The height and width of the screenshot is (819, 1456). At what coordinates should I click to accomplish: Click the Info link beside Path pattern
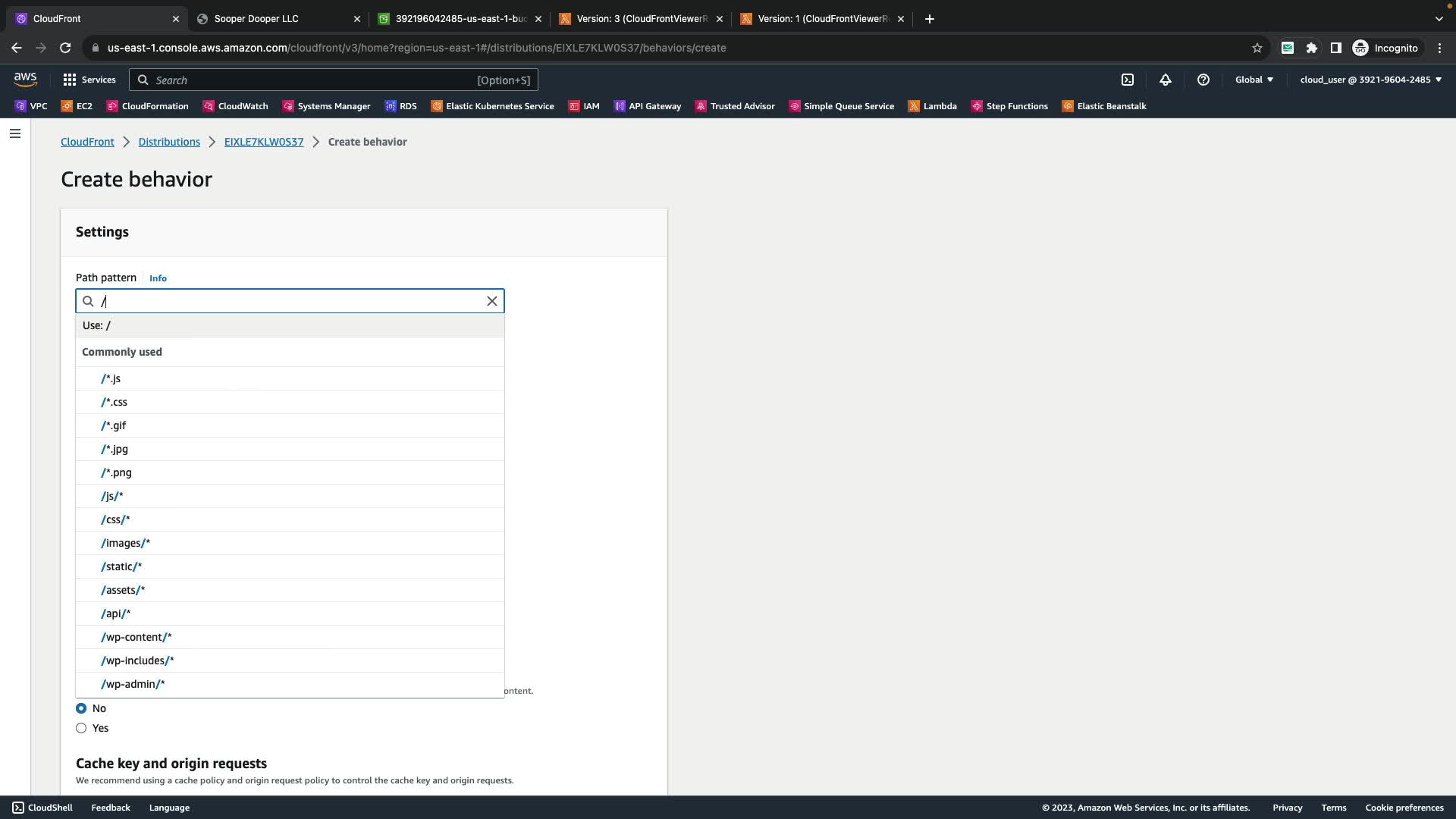coord(158,278)
